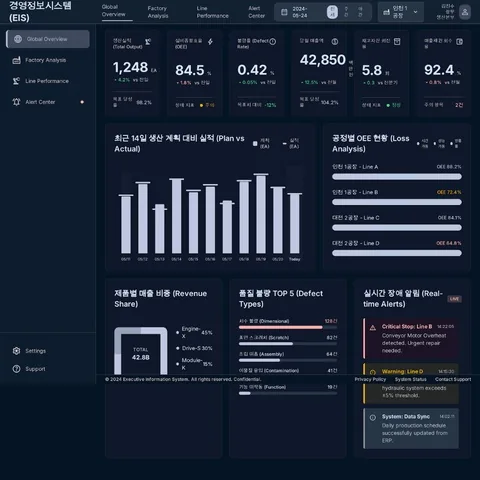Toggle the square Plan (EA) legend in bar chart
The width and height of the screenshot is (480, 480).
[x=261, y=143]
